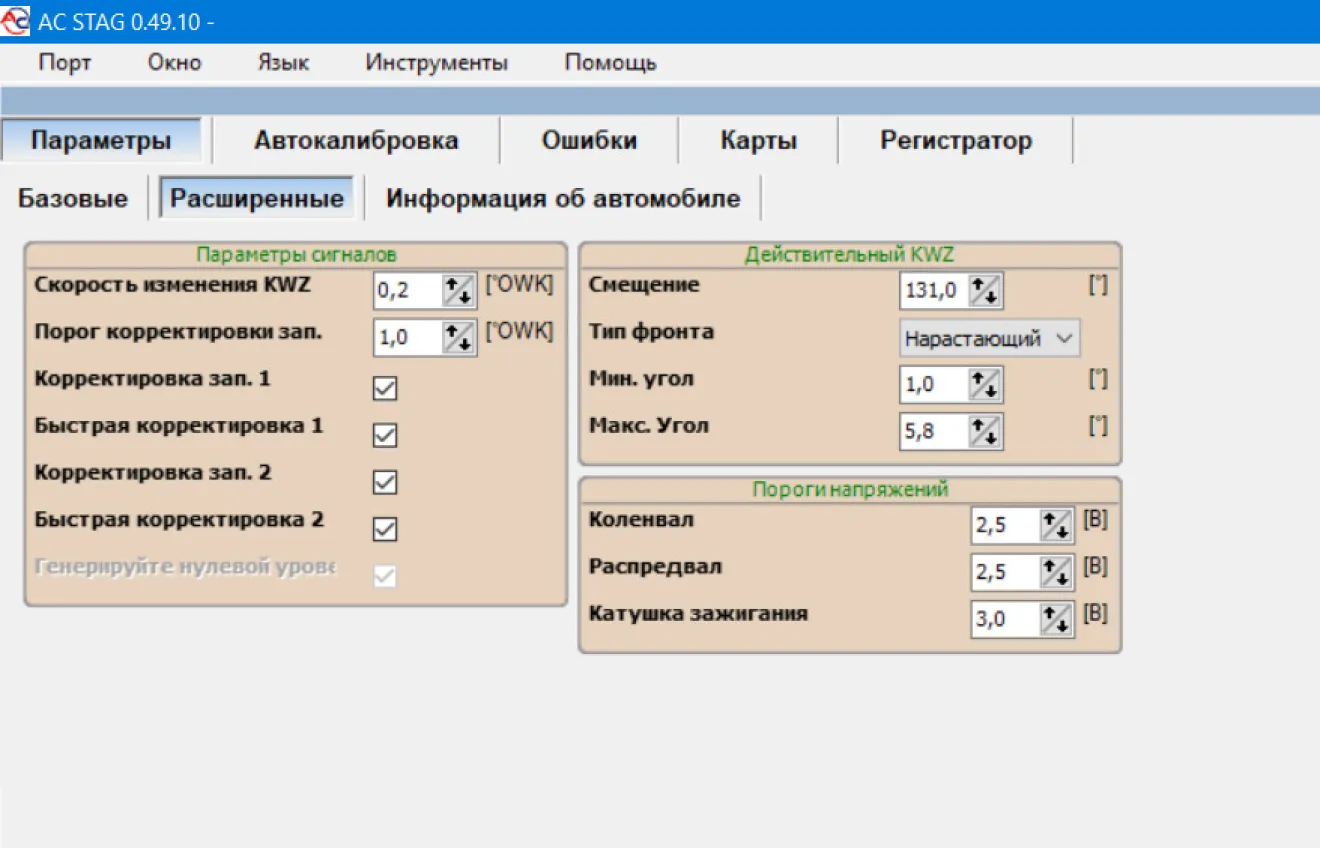This screenshot has width=1320, height=848.
Task: Toggle the Быстрая корректировка 1 checkbox
Action: click(385, 435)
